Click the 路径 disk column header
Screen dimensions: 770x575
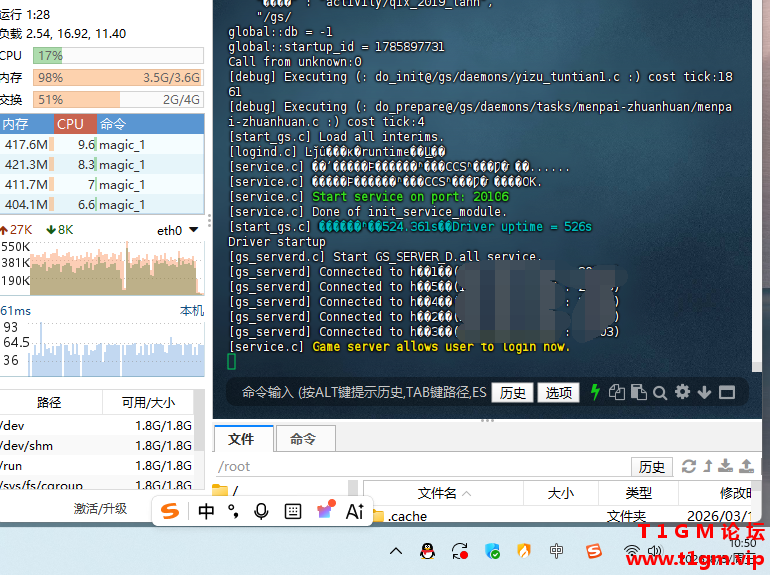pos(50,403)
